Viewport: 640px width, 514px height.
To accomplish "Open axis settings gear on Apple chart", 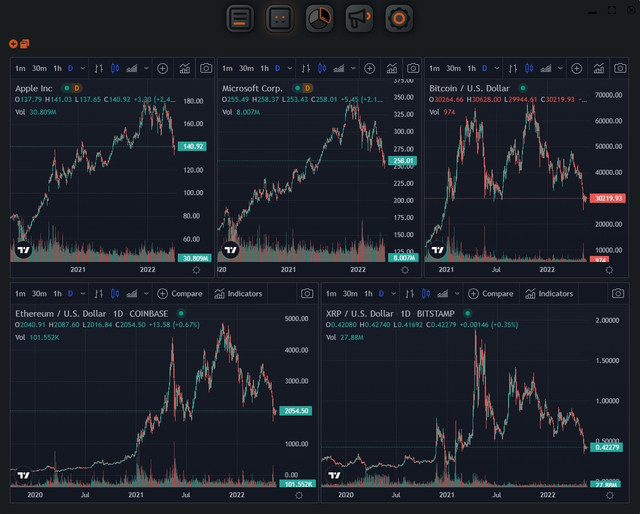I will pos(196,270).
